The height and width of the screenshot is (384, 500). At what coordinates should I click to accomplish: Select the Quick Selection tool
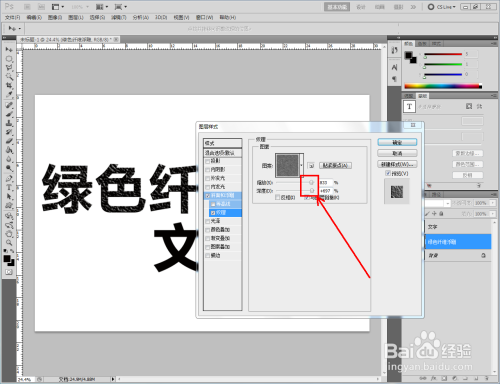pyautogui.click(x=9, y=77)
